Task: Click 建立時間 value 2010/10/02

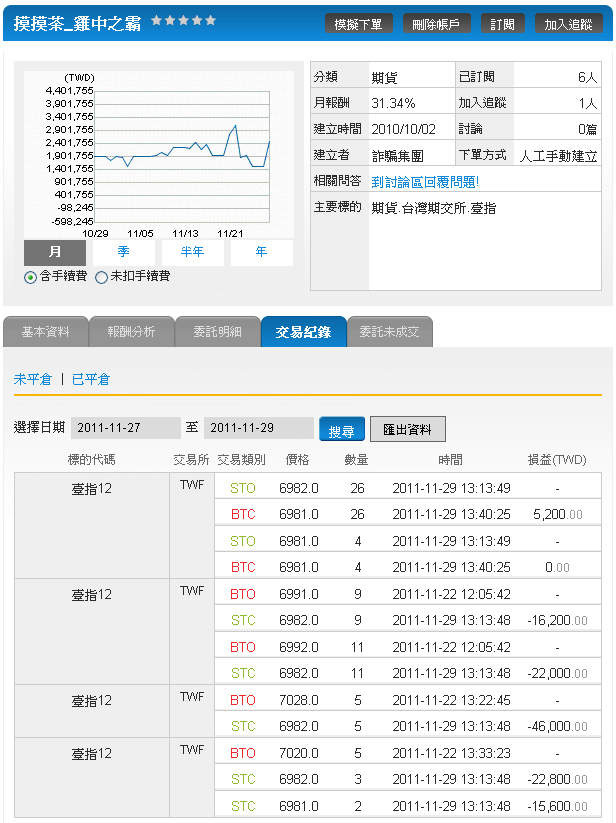Action: (403, 129)
